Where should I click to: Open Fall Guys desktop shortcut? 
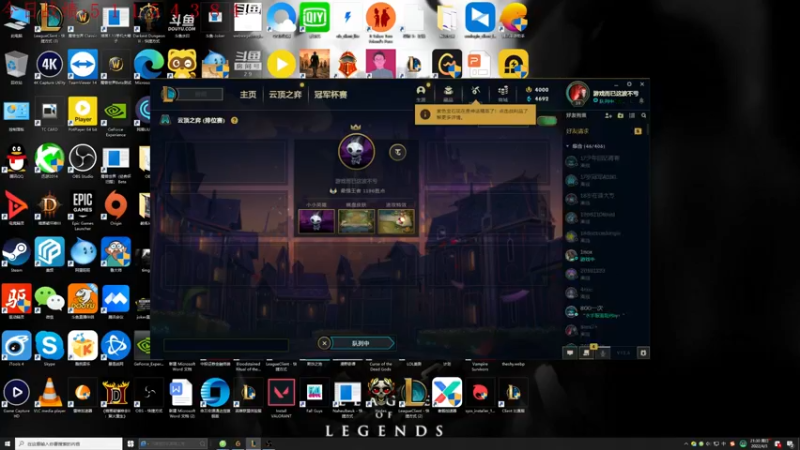314,395
